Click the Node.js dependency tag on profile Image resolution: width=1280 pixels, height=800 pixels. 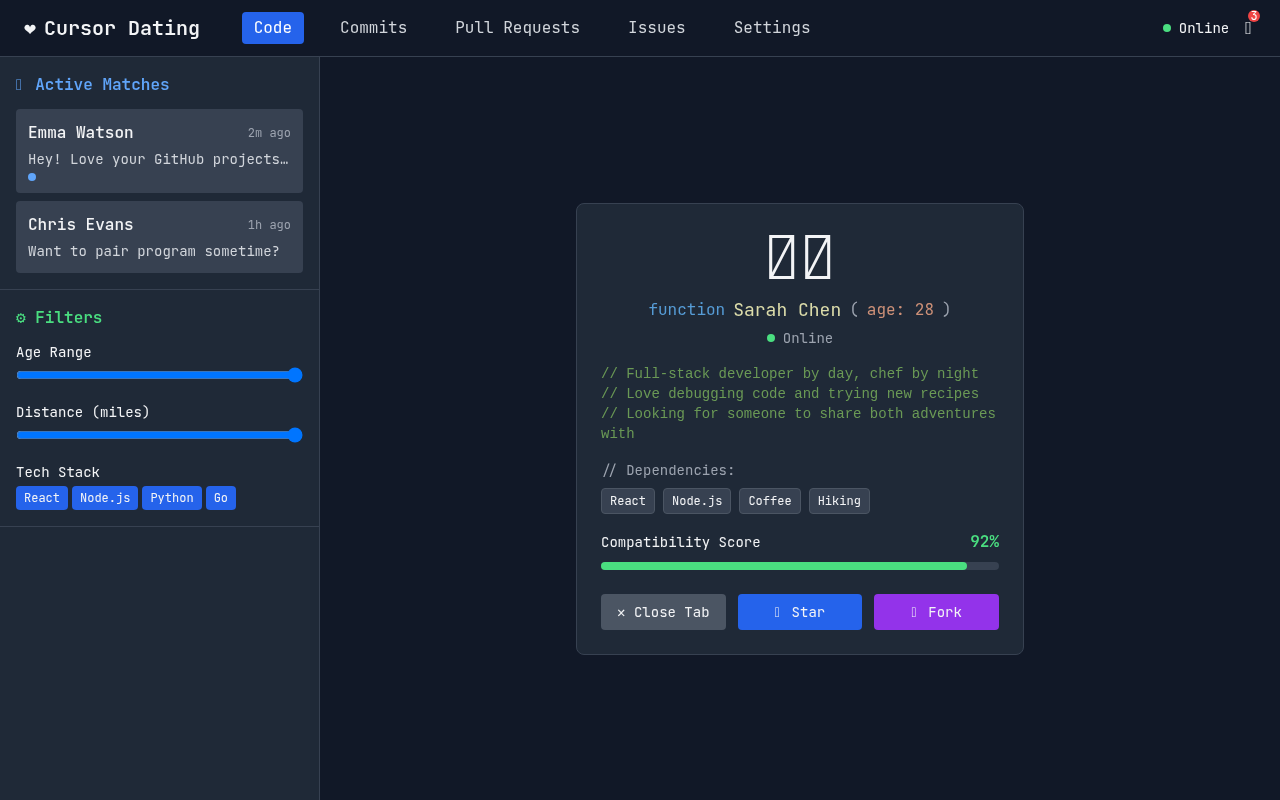click(697, 501)
